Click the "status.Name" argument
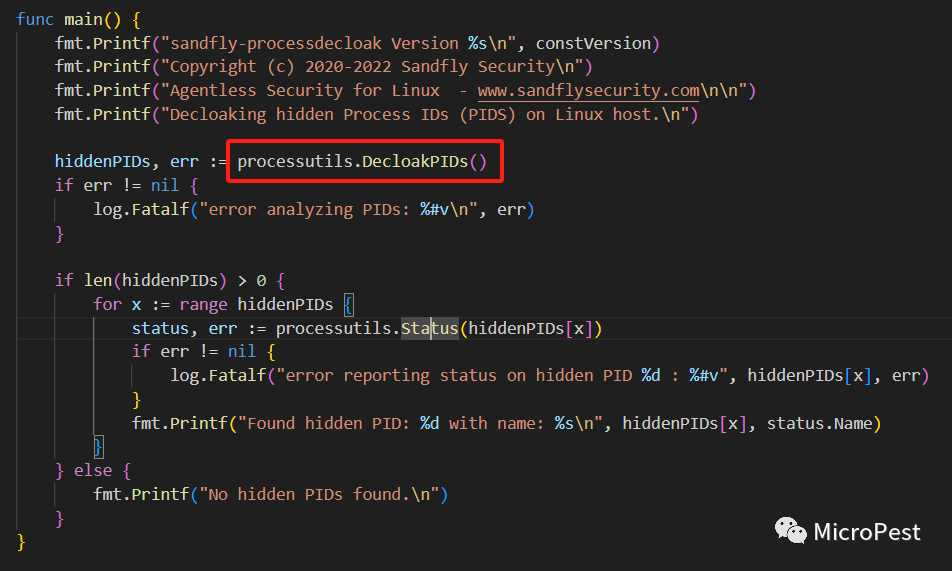The width and height of the screenshot is (952, 571). point(820,423)
